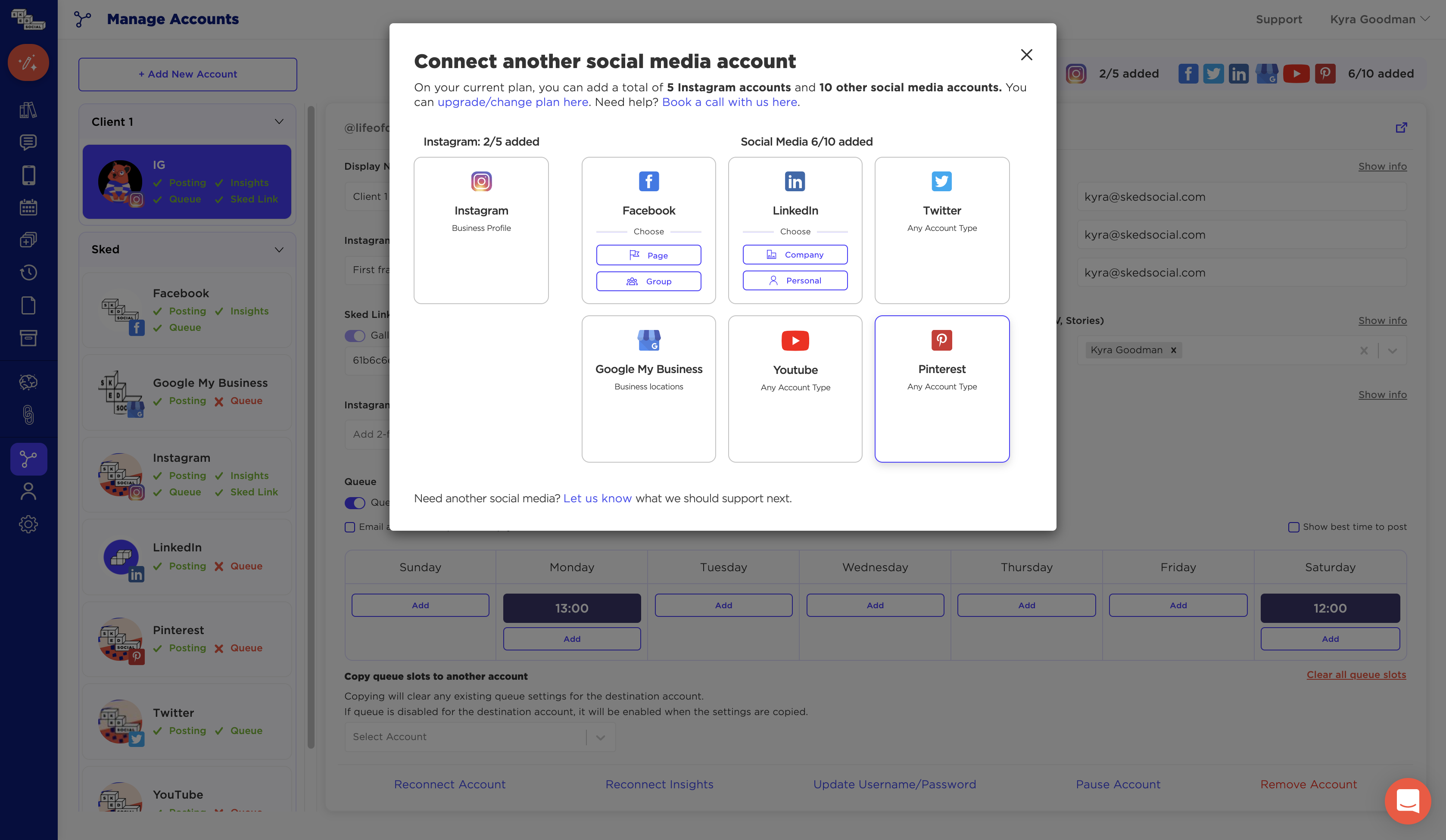Open the add-media stack sidebar icon

tap(28, 240)
